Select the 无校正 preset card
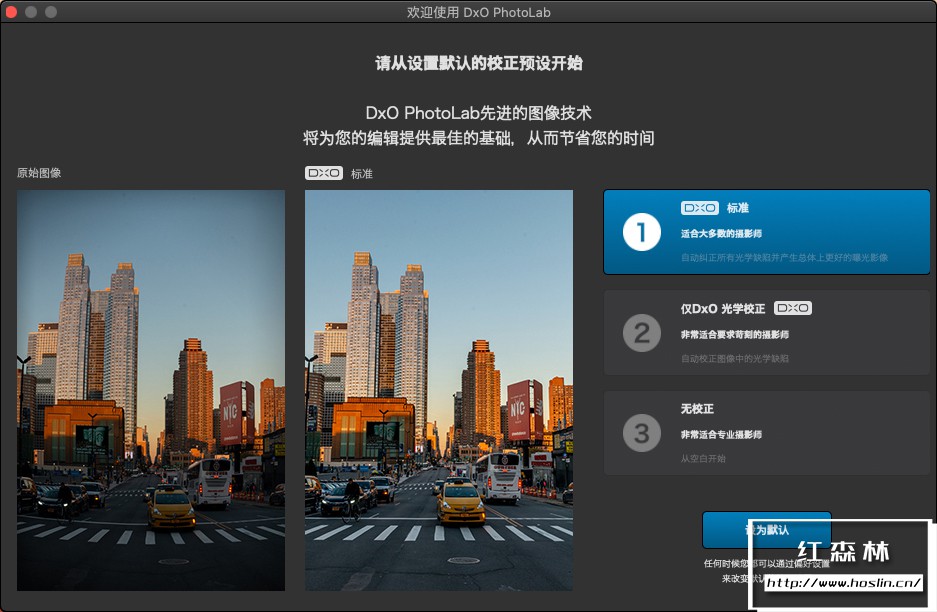This screenshot has width=937, height=612. coord(767,433)
